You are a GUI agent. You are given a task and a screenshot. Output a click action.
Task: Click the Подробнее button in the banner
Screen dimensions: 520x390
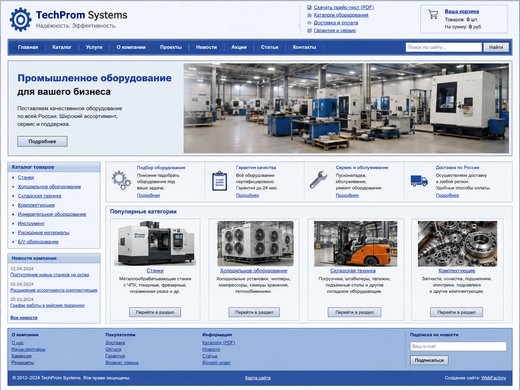[42, 141]
